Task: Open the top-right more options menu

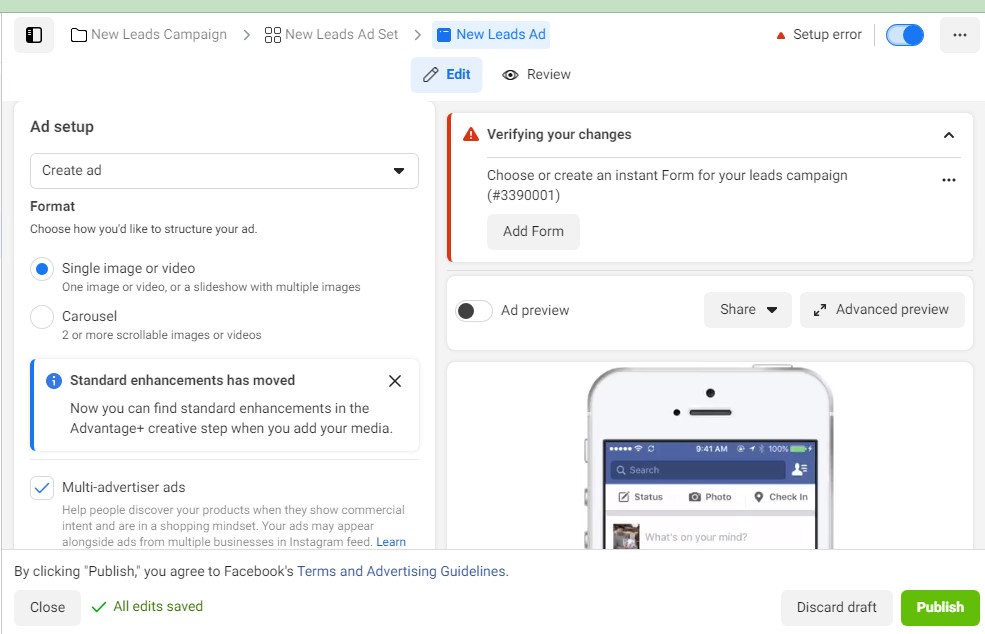Action: [959, 35]
